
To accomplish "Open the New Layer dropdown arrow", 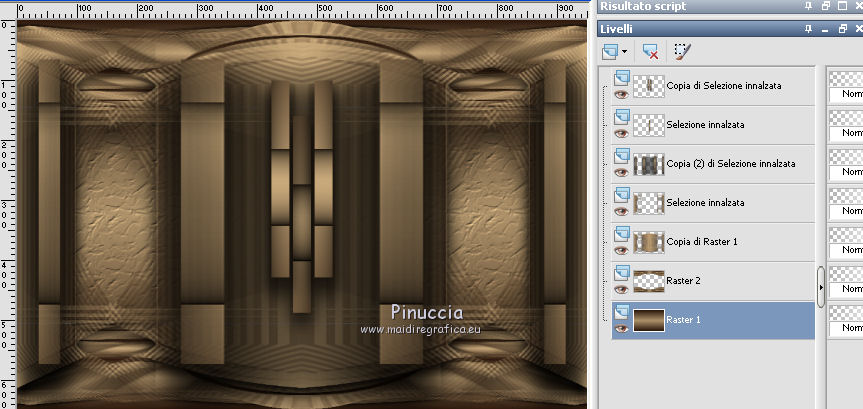I will [x=625, y=52].
